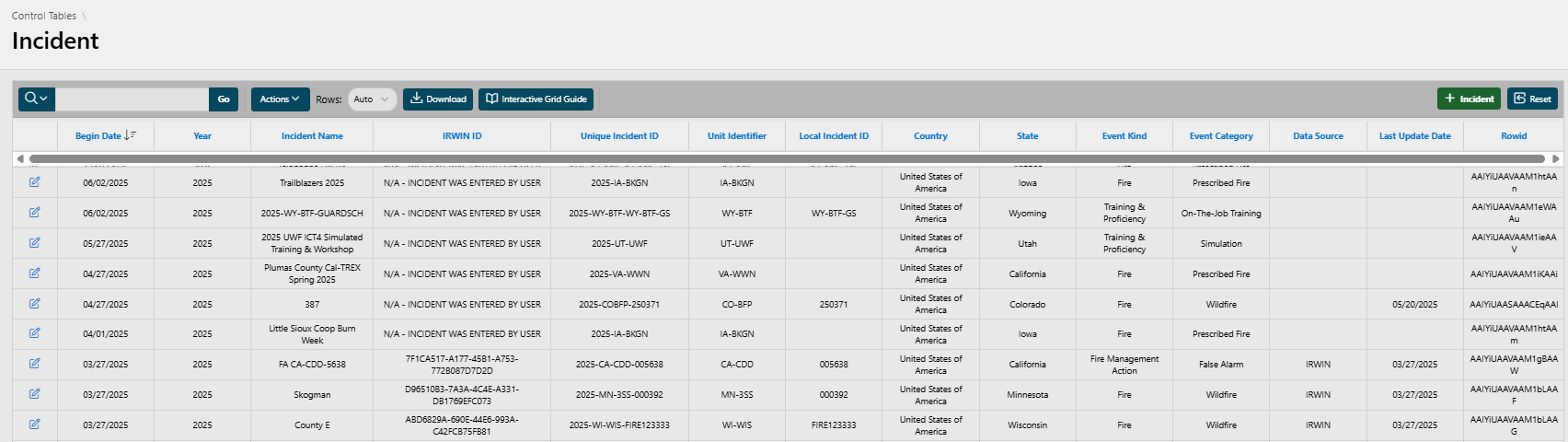The image size is (1568, 442).
Task: Select the AAIYiUAASAAACEqAAI rowid cell
Action: coord(1514,304)
